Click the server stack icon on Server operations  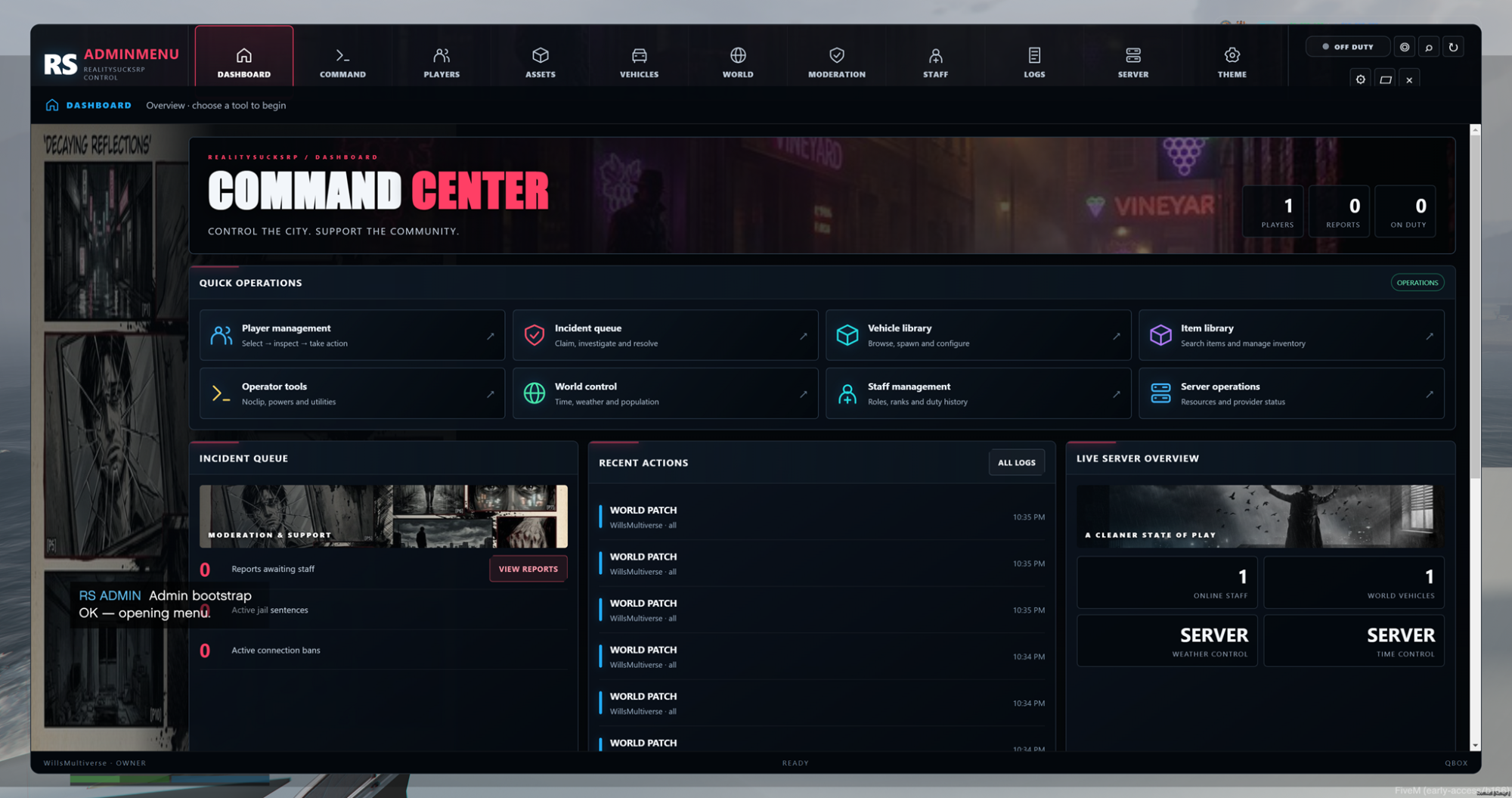(x=1160, y=393)
